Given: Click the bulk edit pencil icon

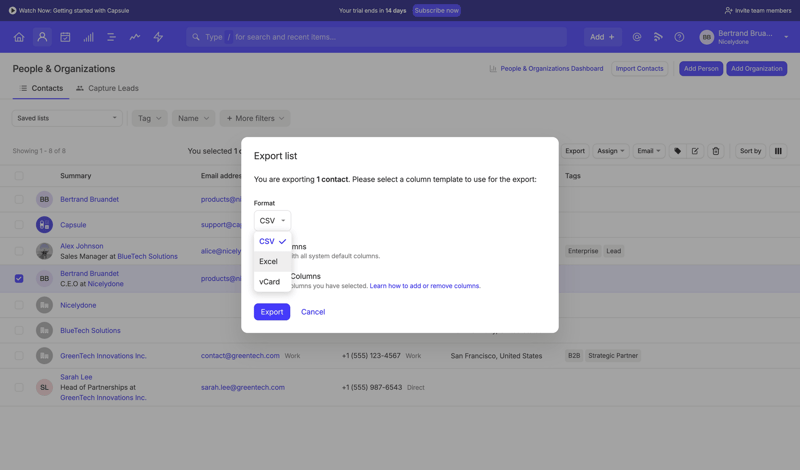Looking at the screenshot, I should (x=695, y=151).
